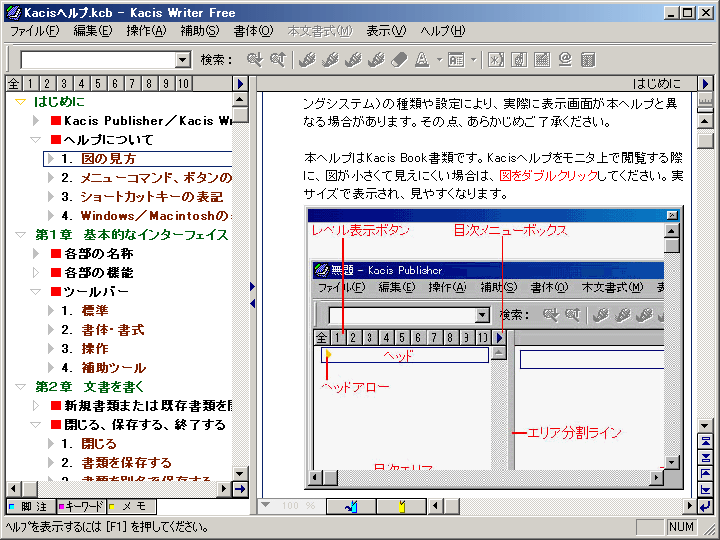720x540 pixels.
Task: Toggle level display button 10
Action: click(184, 84)
